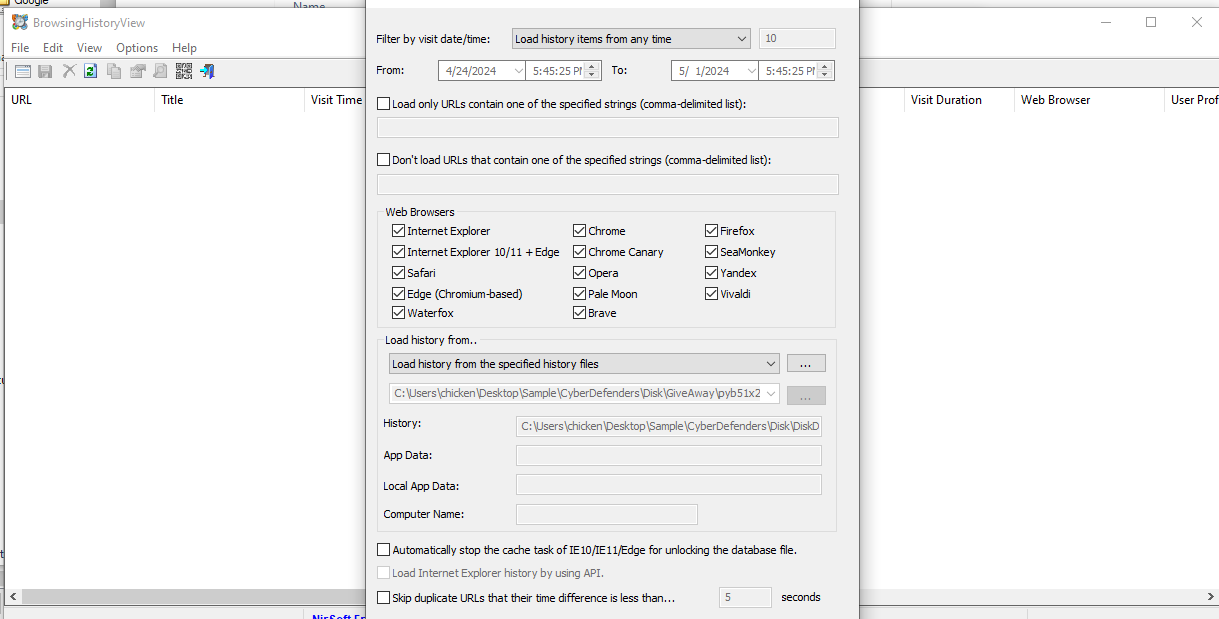1219x619 pixels.
Task: Uncheck the Waterfox checkbox
Action: (x=399, y=313)
